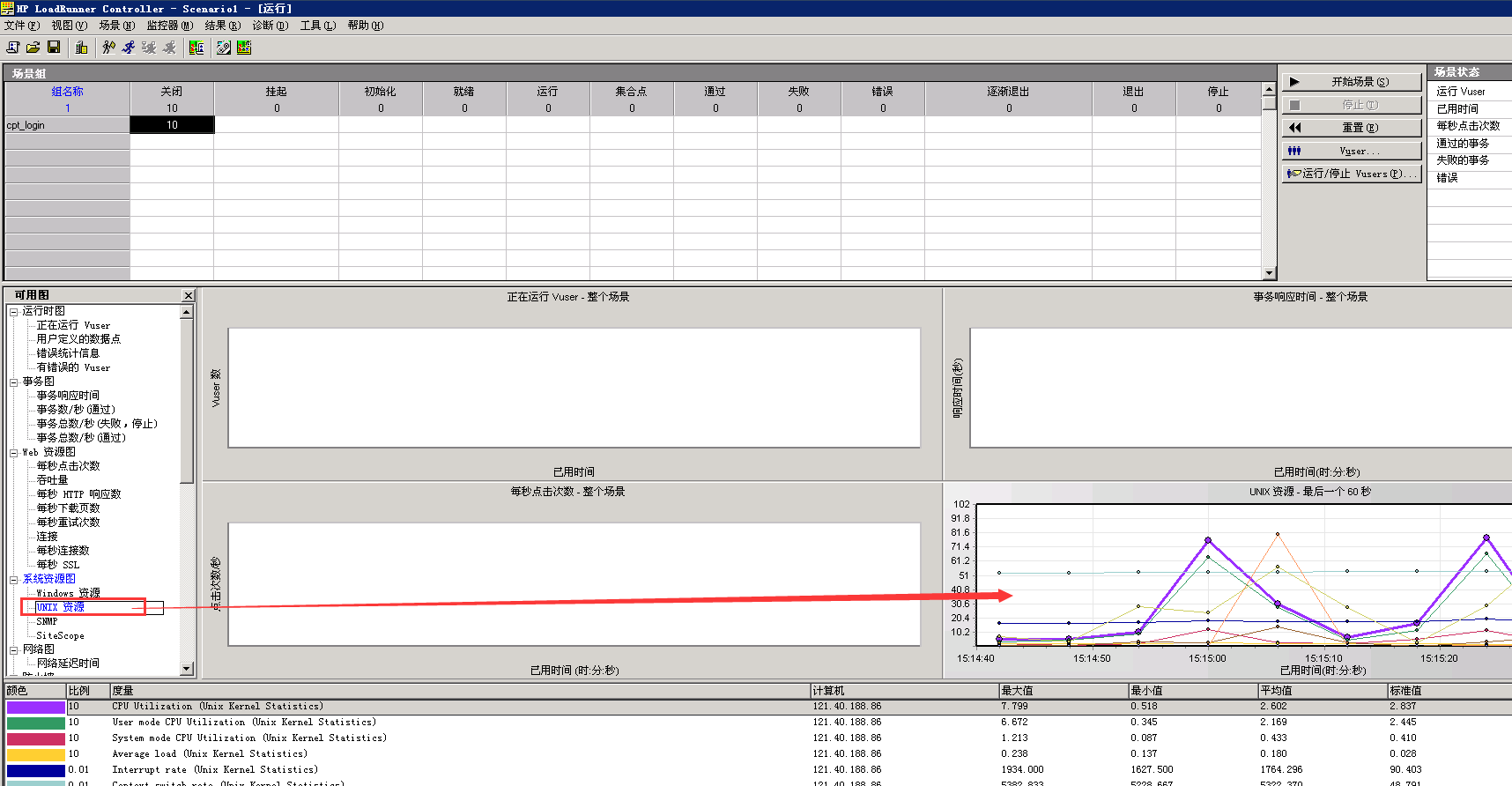Collapse the 运行时图 tree node
The width and height of the screenshot is (1512, 786).
point(14,312)
